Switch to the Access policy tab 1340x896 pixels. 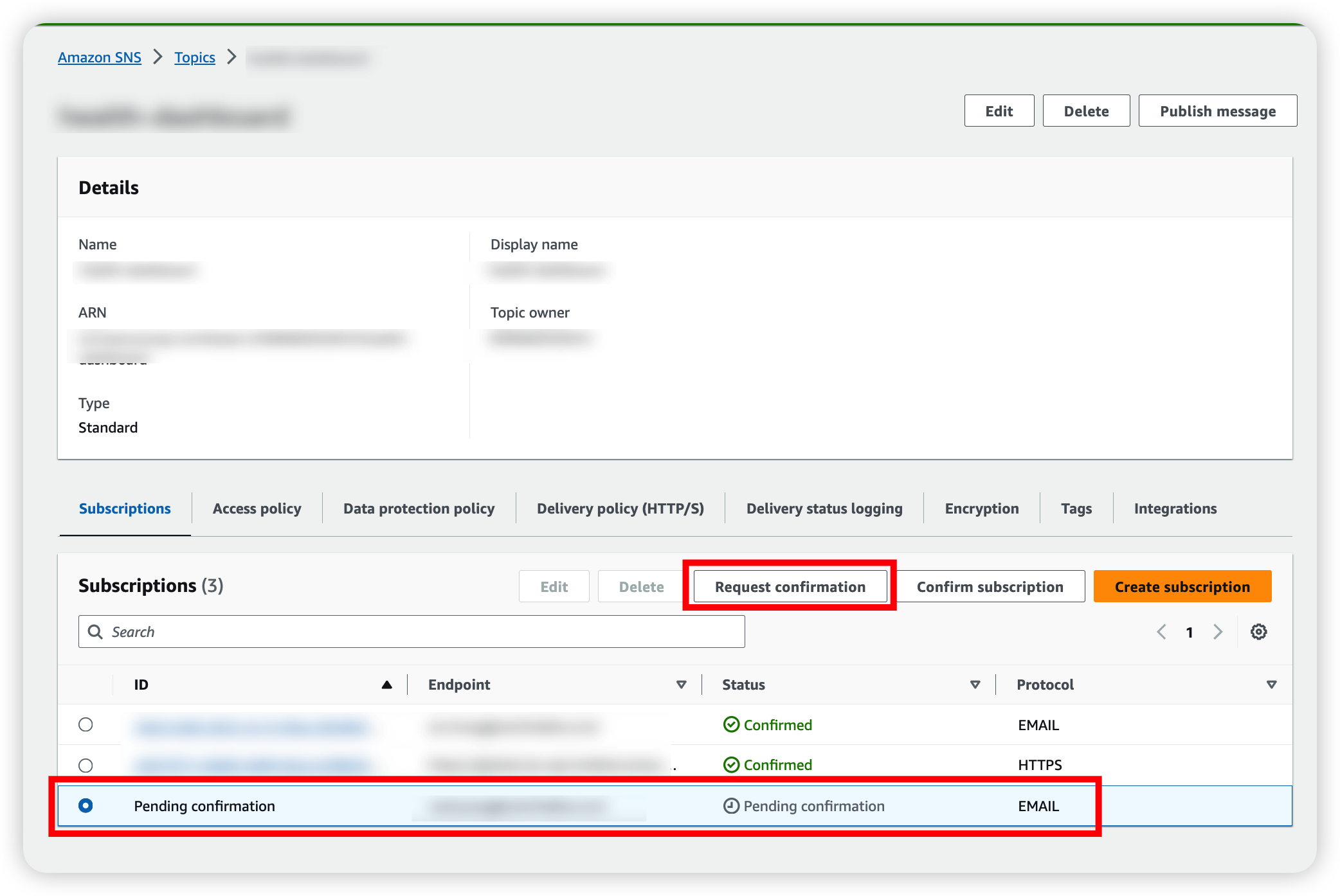pyautogui.click(x=257, y=508)
